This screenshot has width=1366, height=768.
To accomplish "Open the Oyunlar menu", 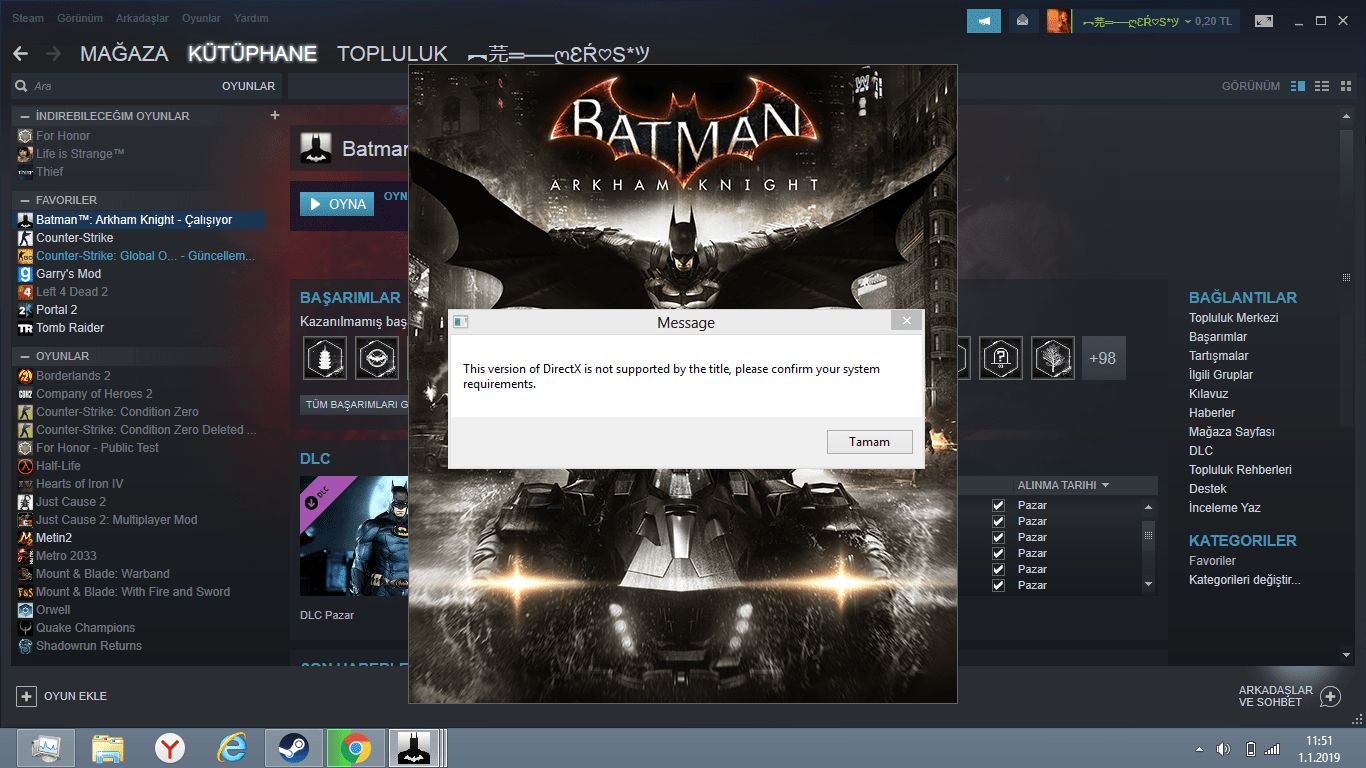I will [x=201, y=18].
